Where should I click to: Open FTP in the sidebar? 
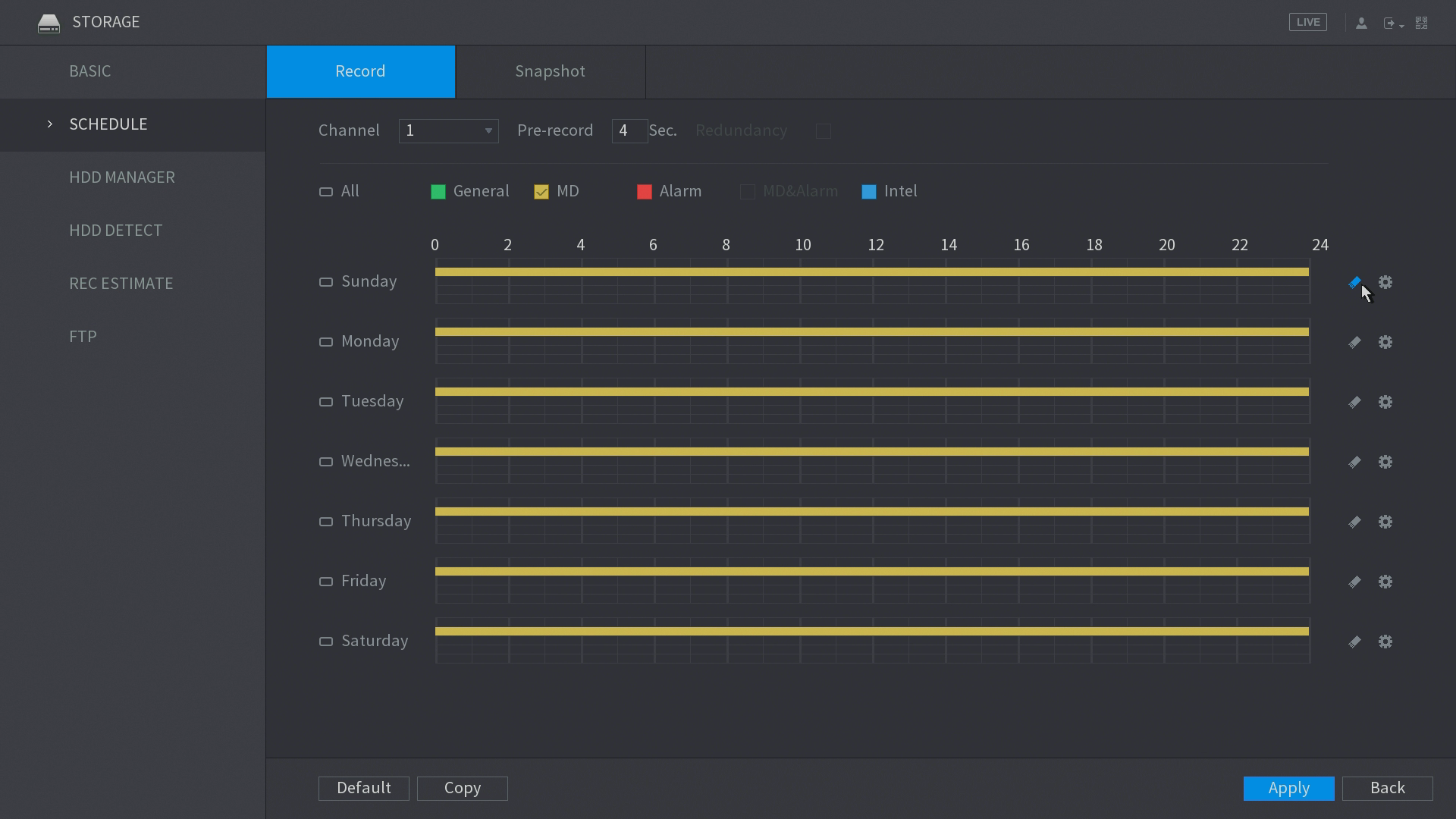pos(133,337)
